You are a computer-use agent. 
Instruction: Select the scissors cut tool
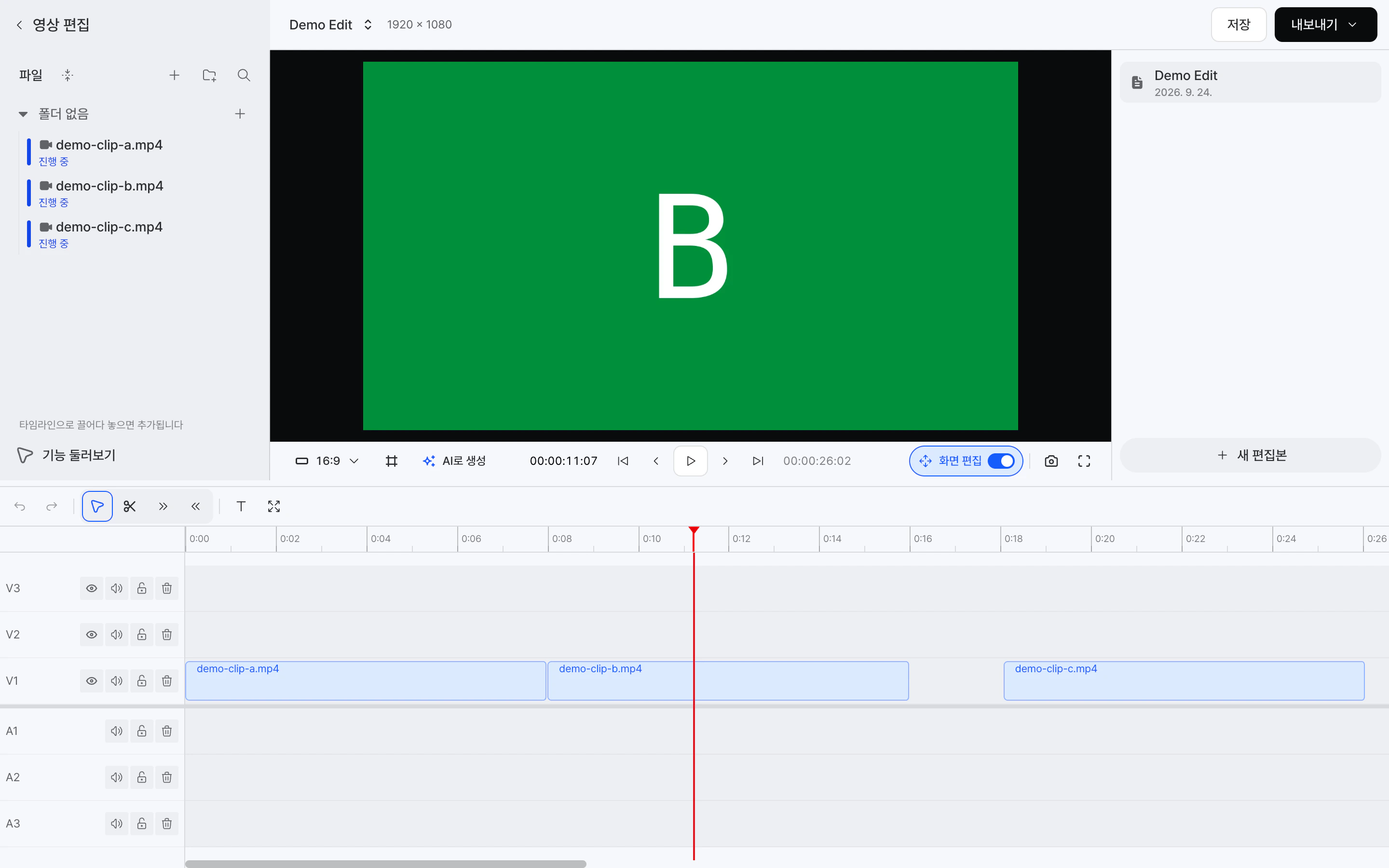point(130,506)
